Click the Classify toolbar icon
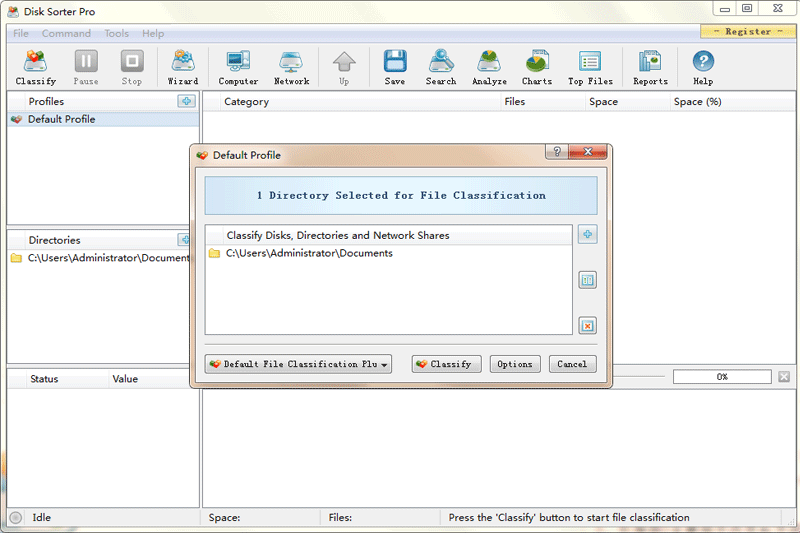 pos(36,67)
